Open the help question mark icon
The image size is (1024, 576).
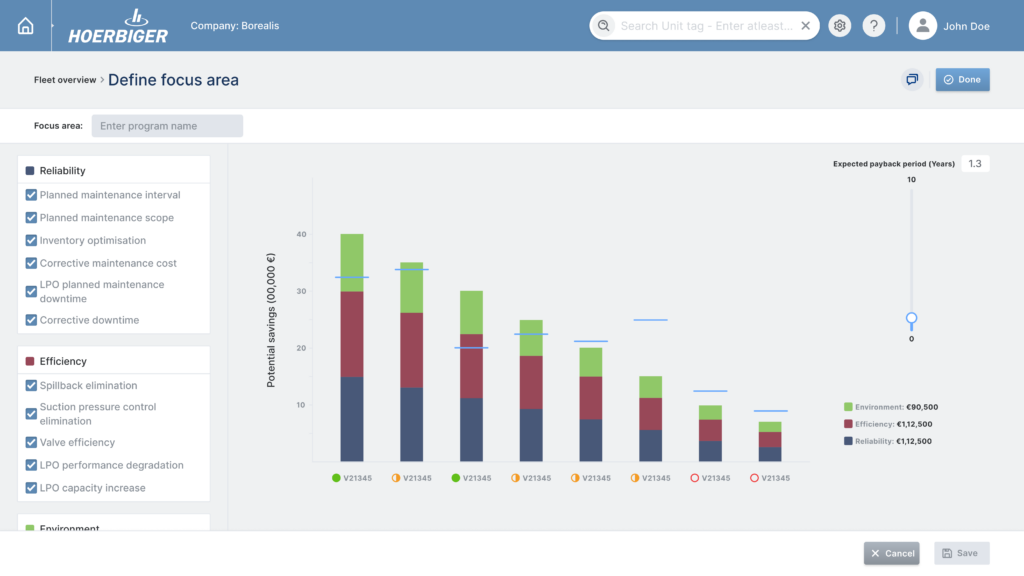[x=873, y=26]
